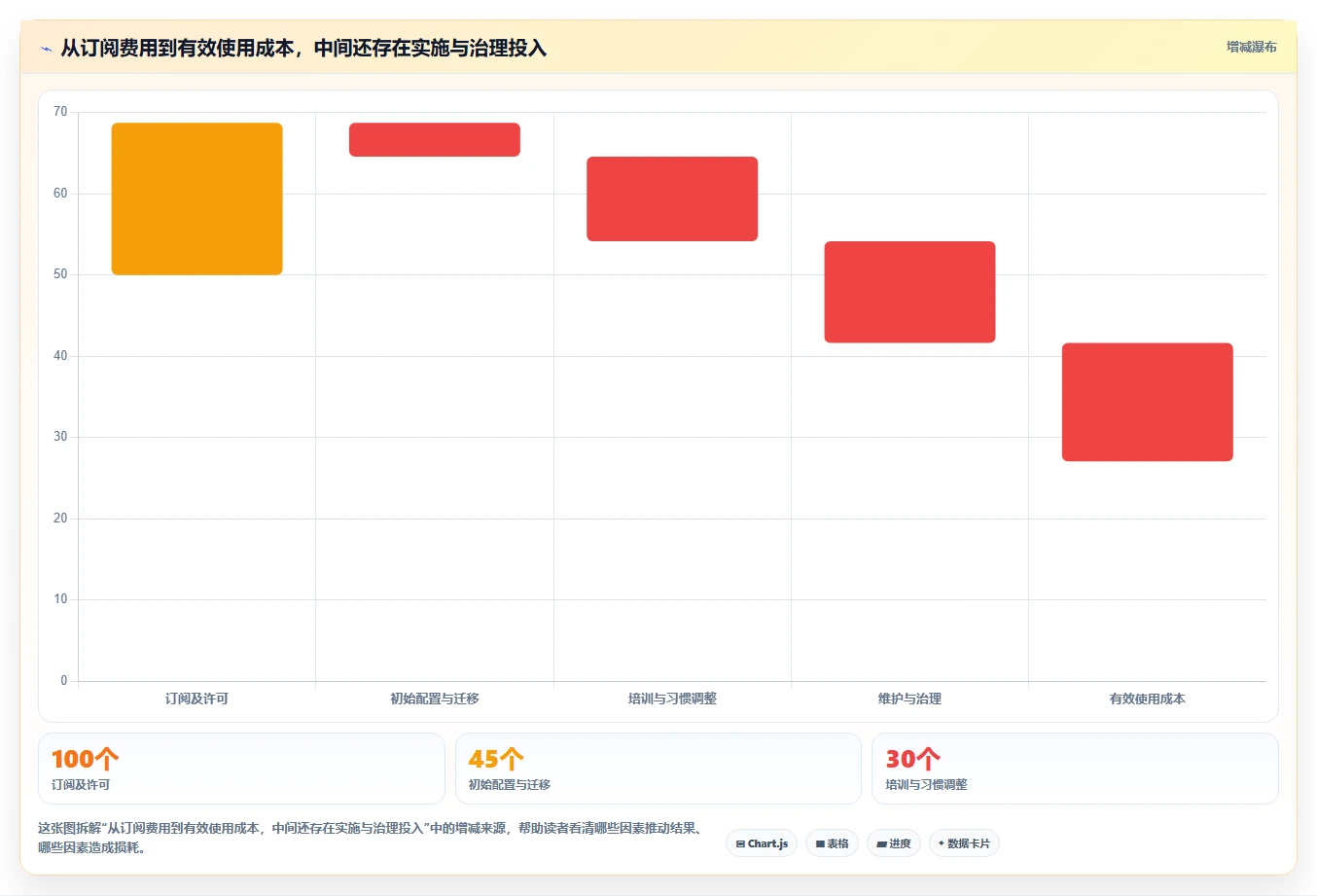Click the 培训与习惯调整 x-axis label
This screenshot has width=1317, height=896.
(672, 699)
